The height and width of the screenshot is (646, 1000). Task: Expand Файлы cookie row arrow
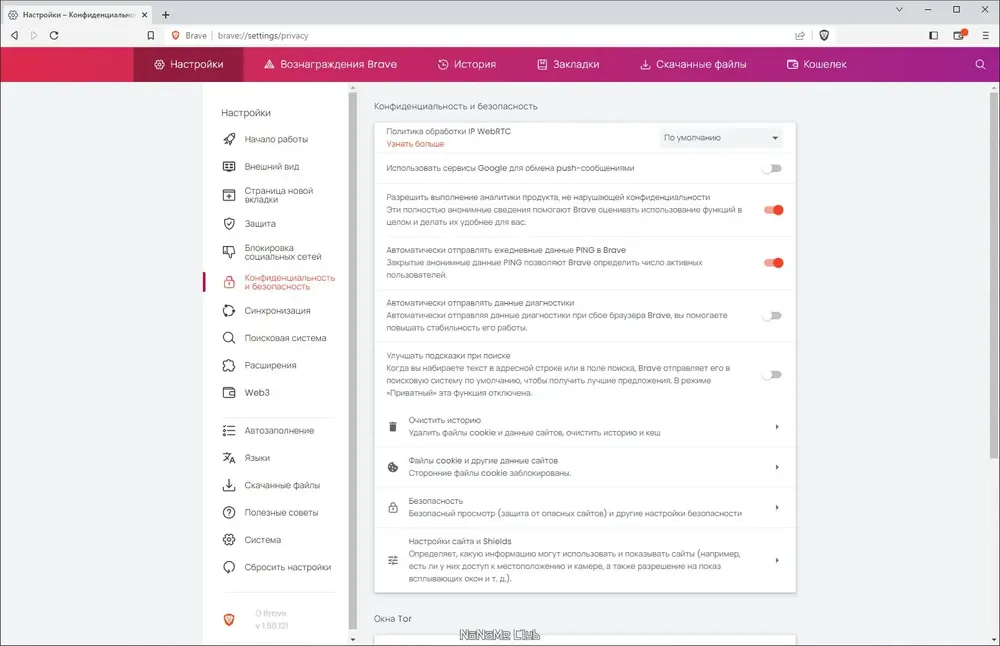tap(777, 467)
